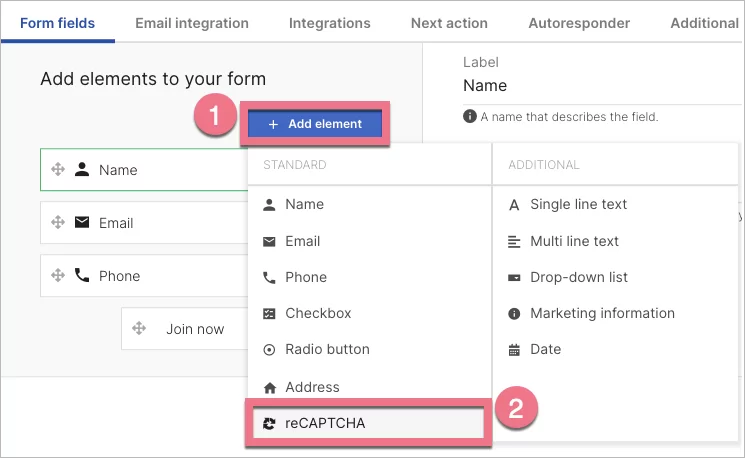Click the blue Add element button
This screenshot has height=458, width=745.
coord(314,124)
